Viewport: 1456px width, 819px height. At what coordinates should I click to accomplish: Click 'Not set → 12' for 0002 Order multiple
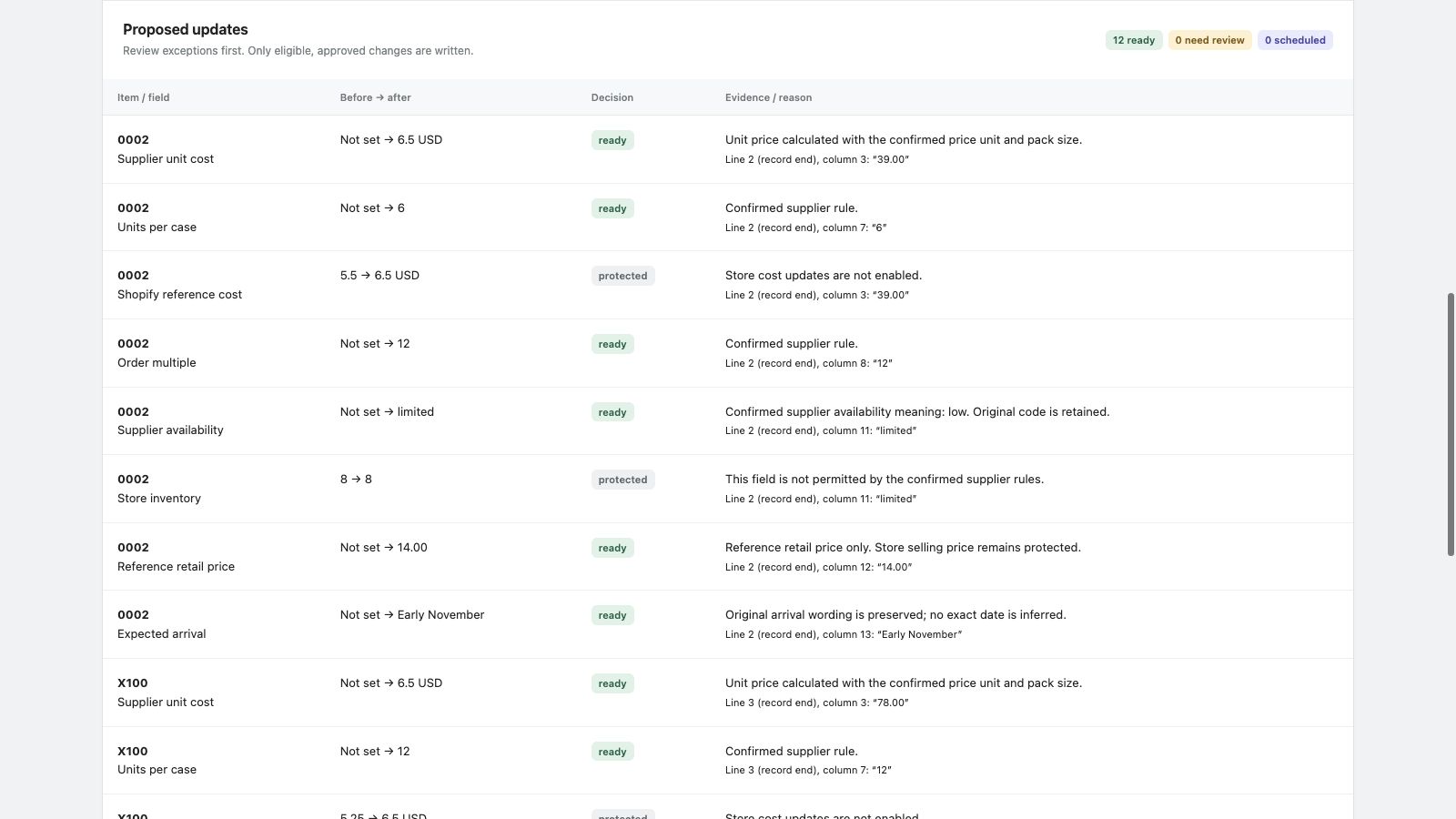pyautogui.click(x=375, y=343)
